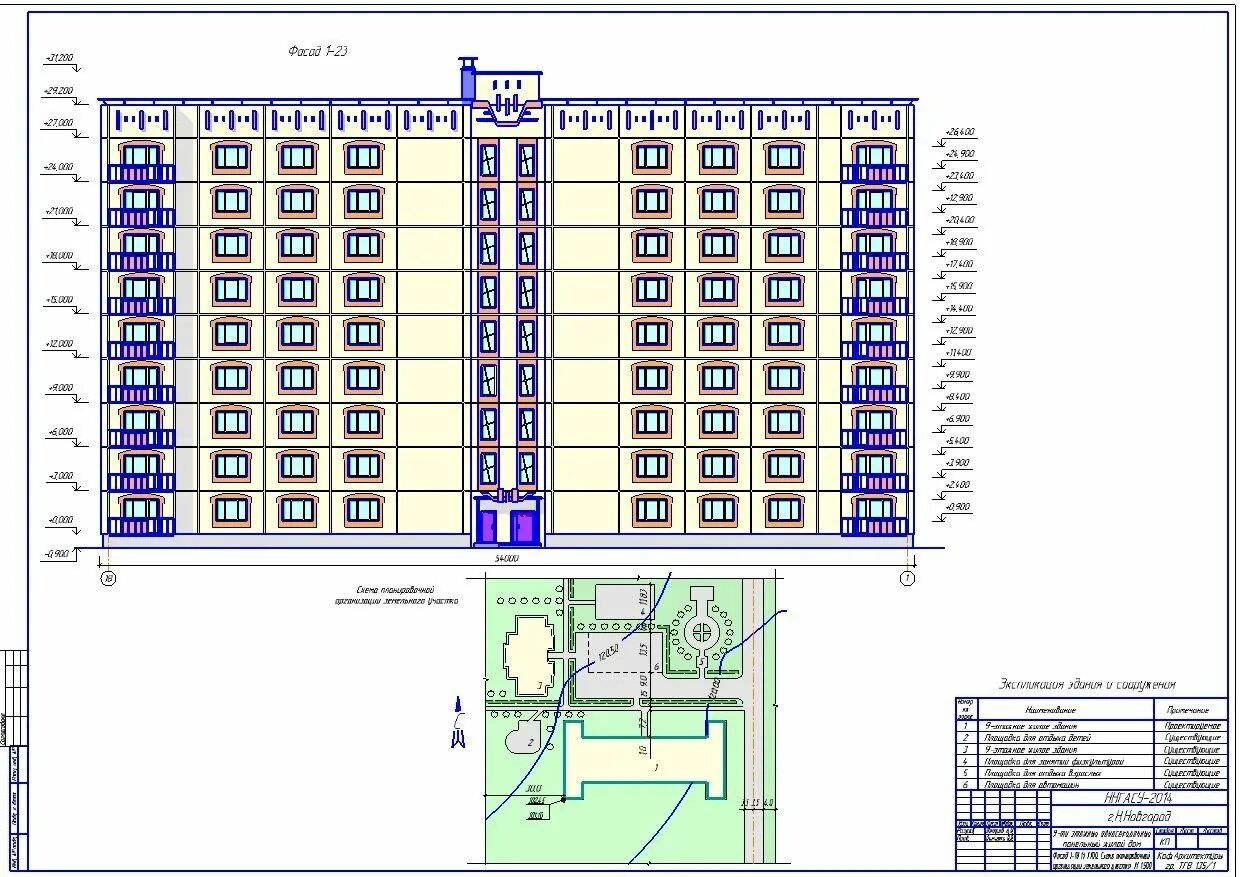This screenshot has height=877, width=1240.
Task: Select the north arrow symbol
Action: 458,723
